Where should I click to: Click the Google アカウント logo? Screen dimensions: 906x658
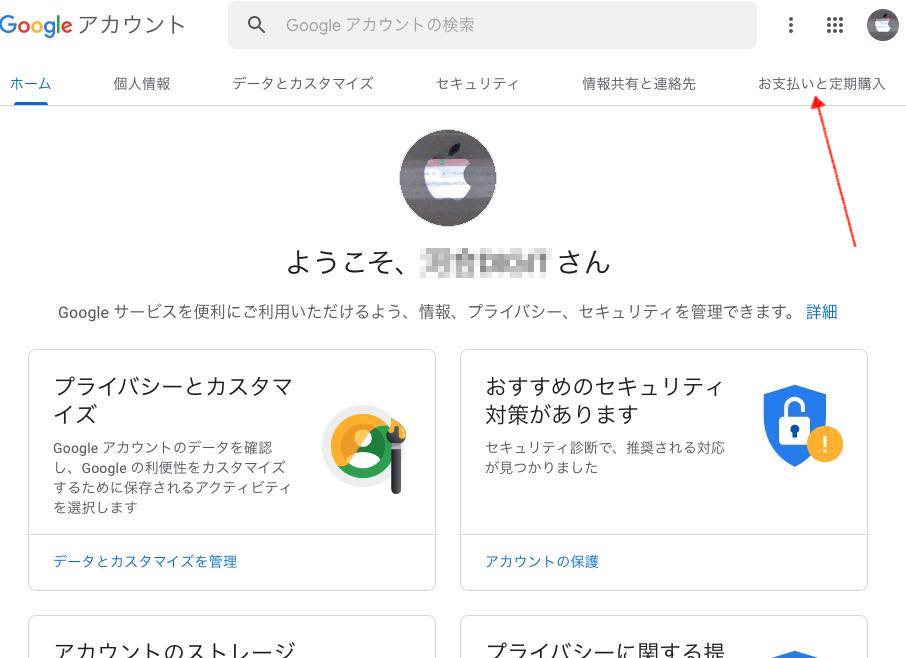point(92,25)
